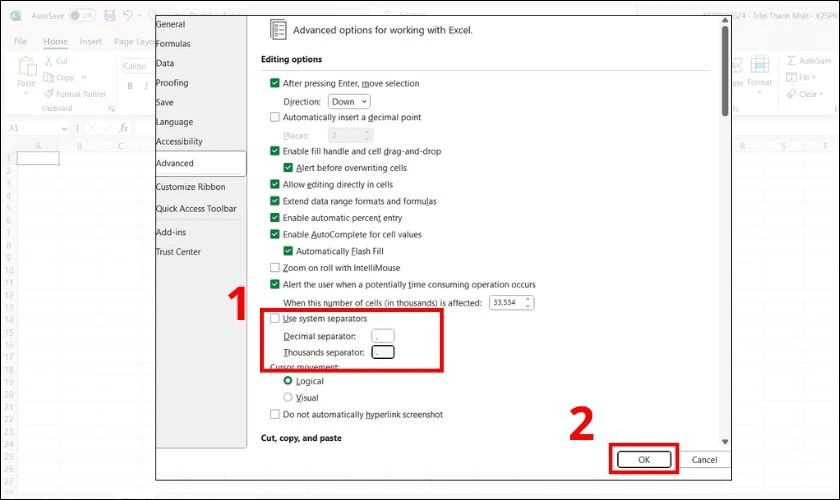Open the Direction dropdown set to Down
This screenshot has width=840, height=500.
[x=349, y=101]
